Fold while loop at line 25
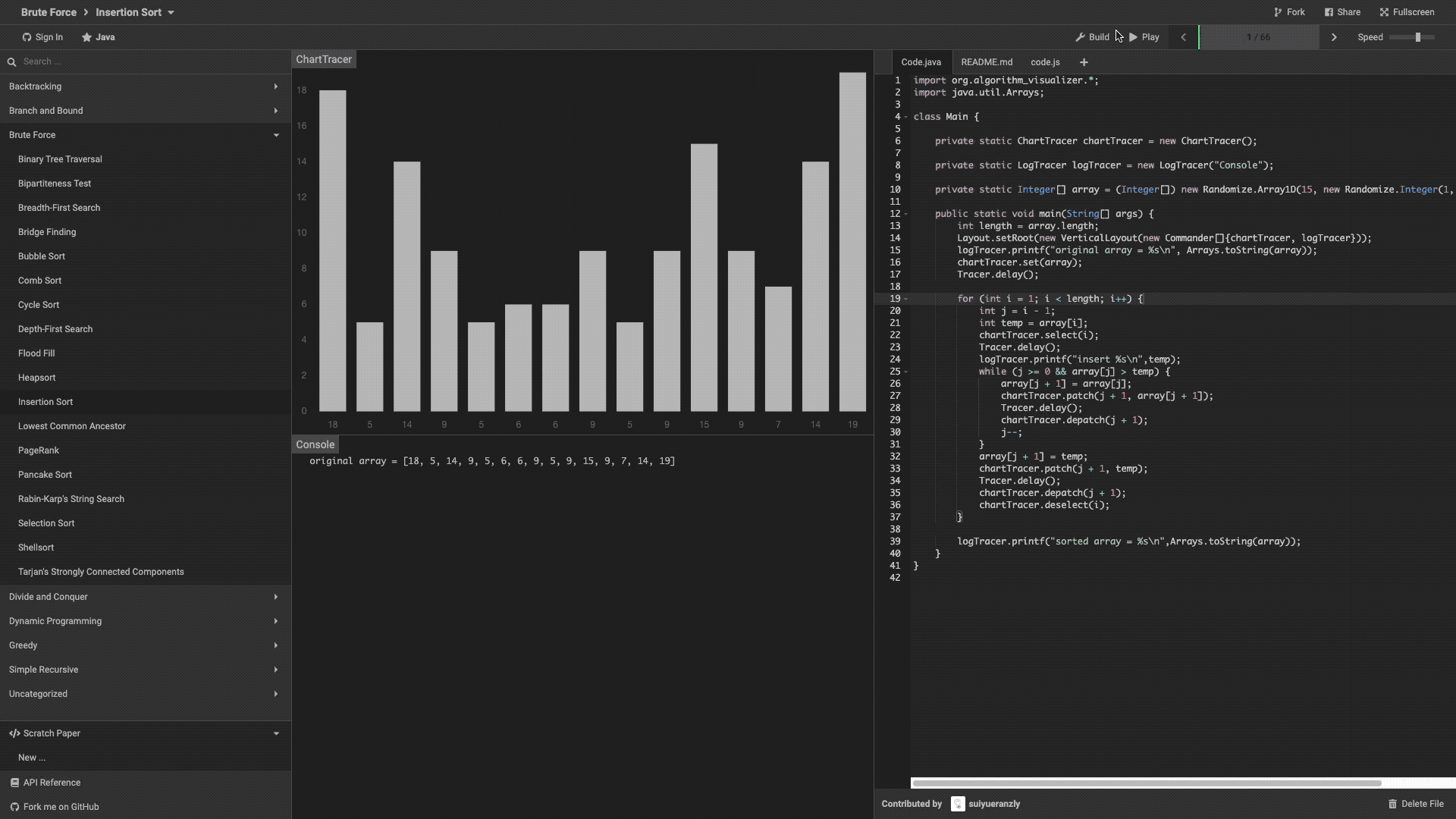 pos(905,372)
